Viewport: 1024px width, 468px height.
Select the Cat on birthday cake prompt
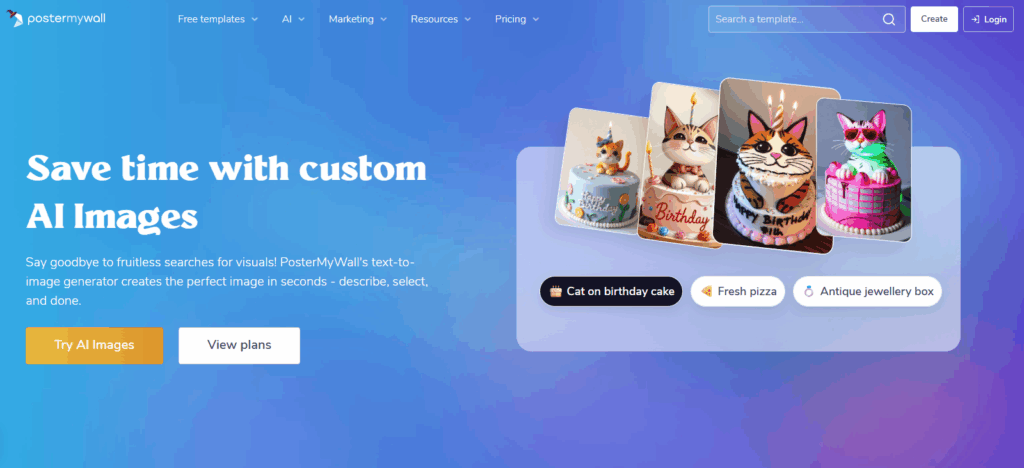click(x=611, y=292)
